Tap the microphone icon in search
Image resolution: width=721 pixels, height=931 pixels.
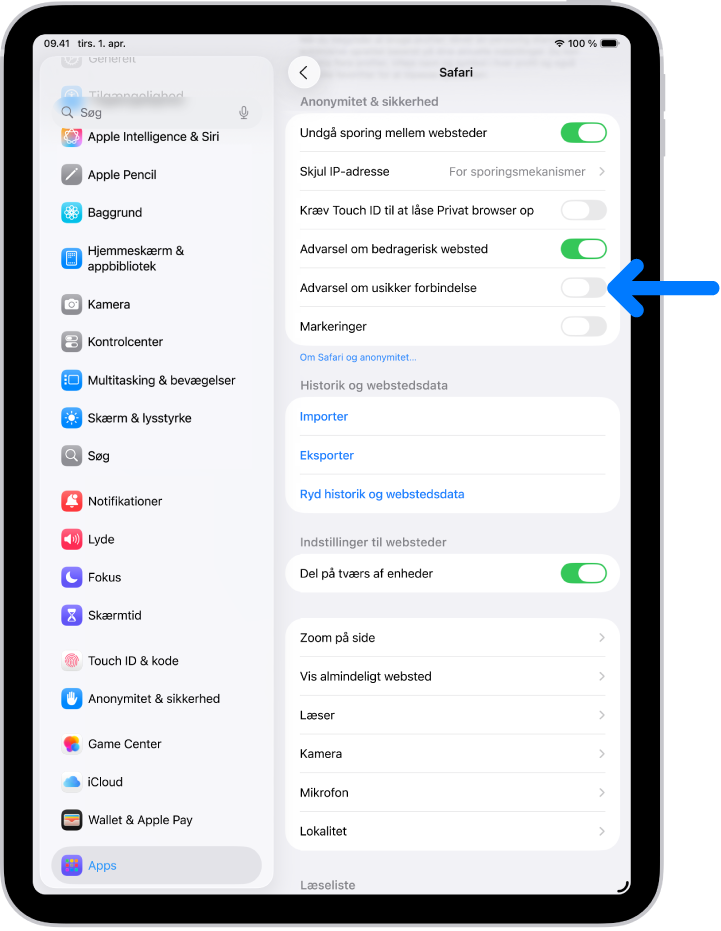[244, 113]
